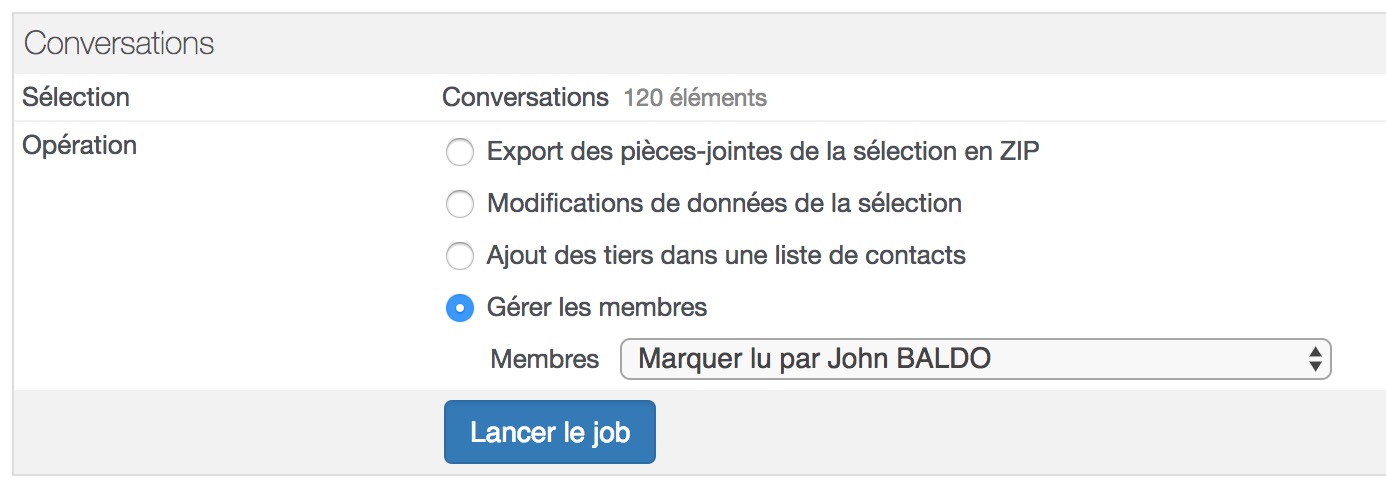Choose Modifications de données radio option

click(x=459, y=204)
